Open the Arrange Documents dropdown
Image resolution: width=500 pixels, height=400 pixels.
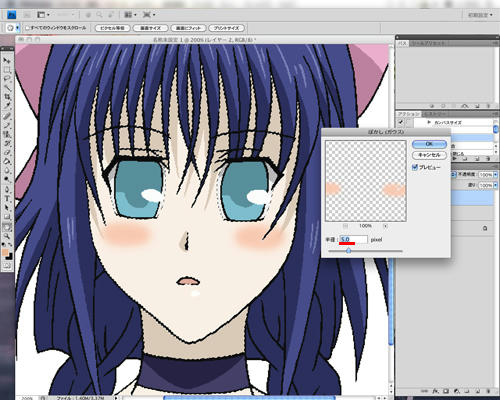coord(130,15)
